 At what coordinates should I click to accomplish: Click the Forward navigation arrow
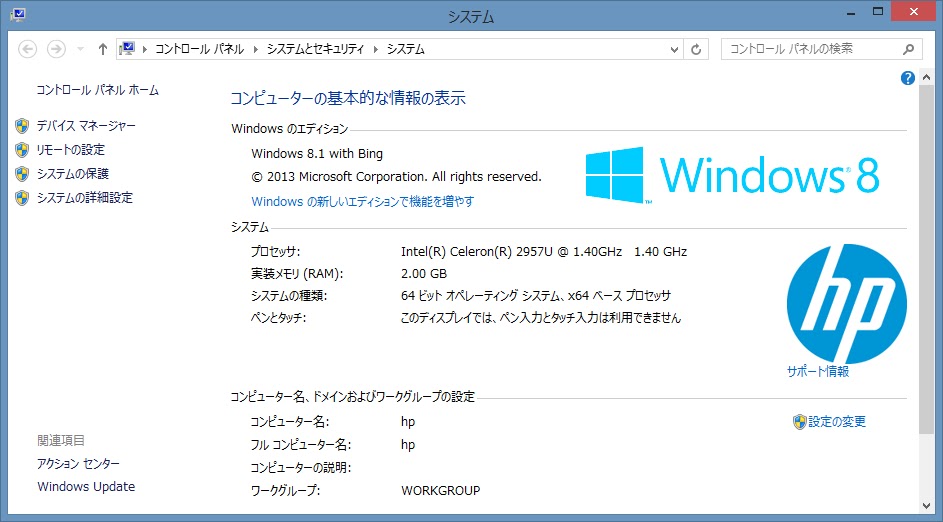coord(56,49)
